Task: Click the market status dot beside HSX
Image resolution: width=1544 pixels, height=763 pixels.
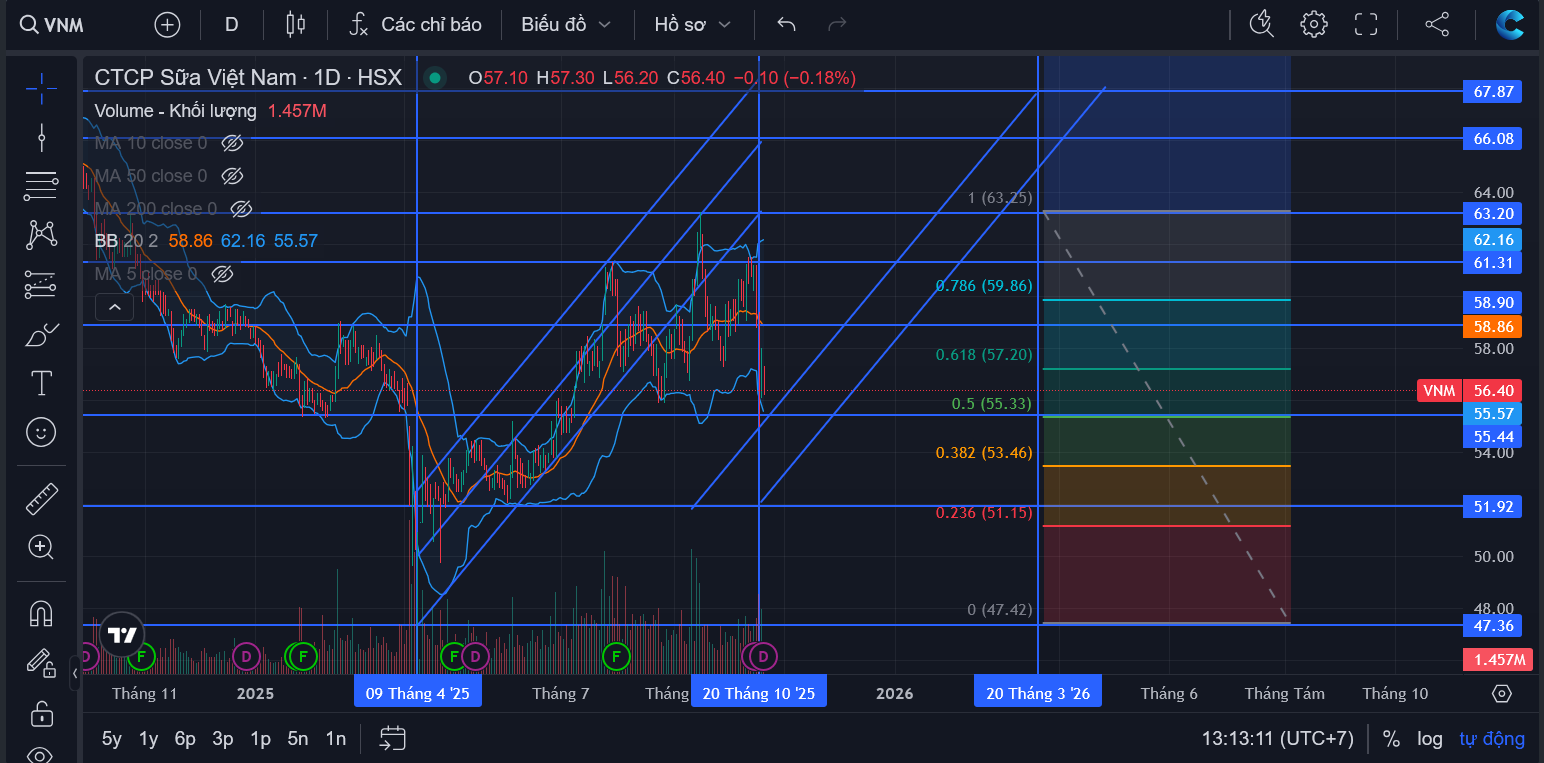Action: (434, 77)
